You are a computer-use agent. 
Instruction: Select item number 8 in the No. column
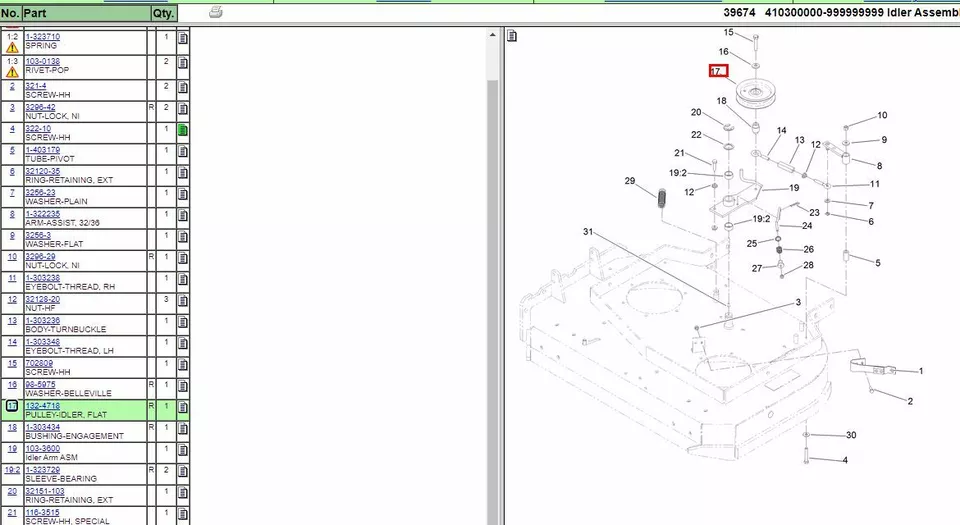12,214
